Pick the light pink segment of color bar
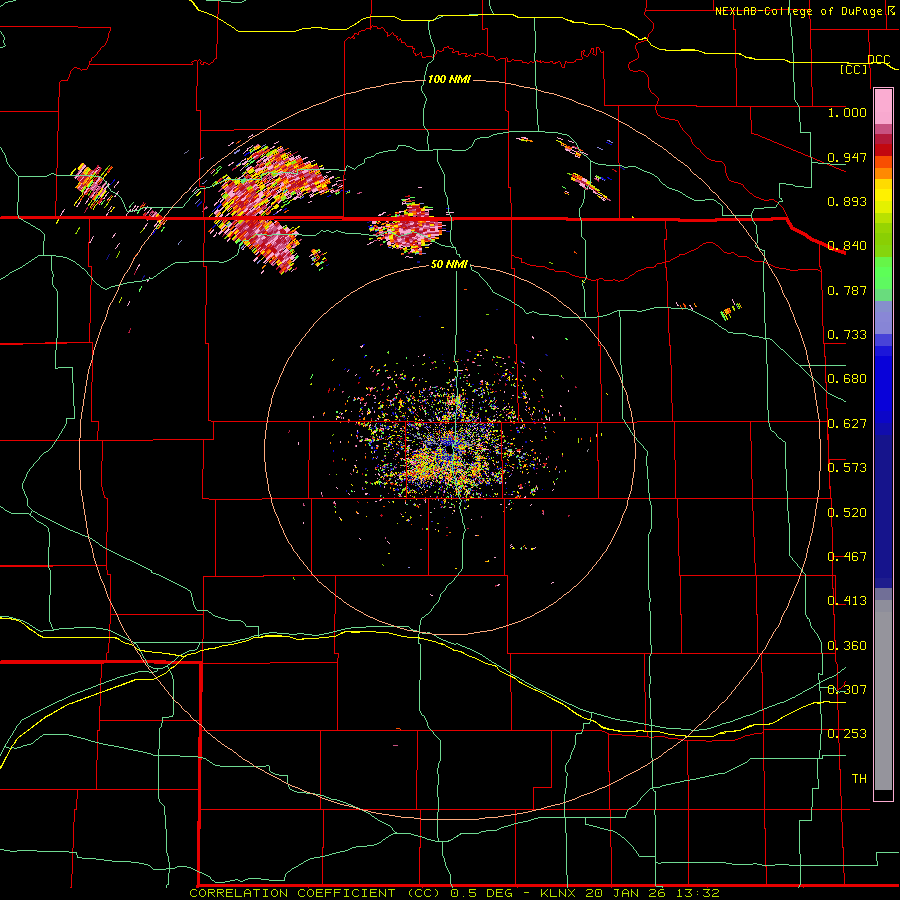 tap(883, 106)
